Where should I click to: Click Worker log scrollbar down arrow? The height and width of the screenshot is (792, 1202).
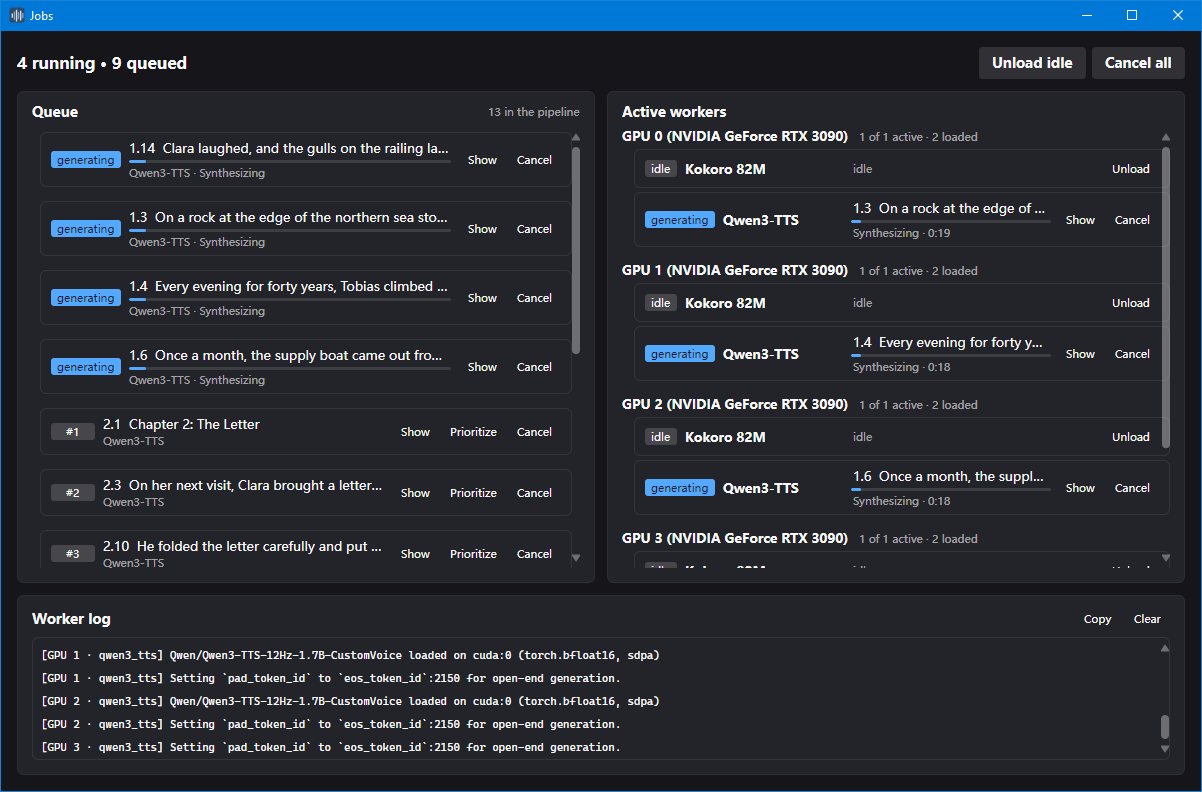coord(1164,749)
